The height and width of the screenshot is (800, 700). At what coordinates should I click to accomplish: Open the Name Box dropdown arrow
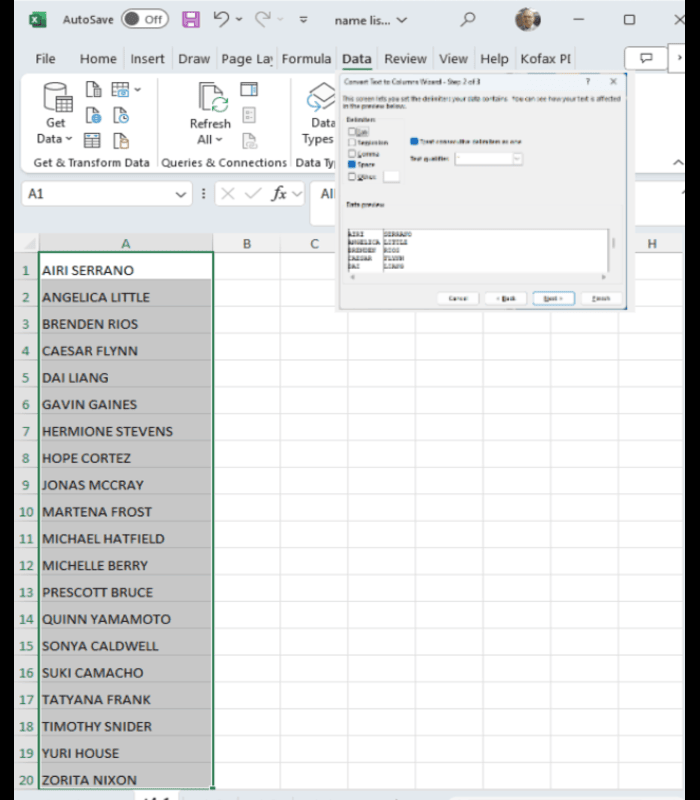(x=181, y=194)
